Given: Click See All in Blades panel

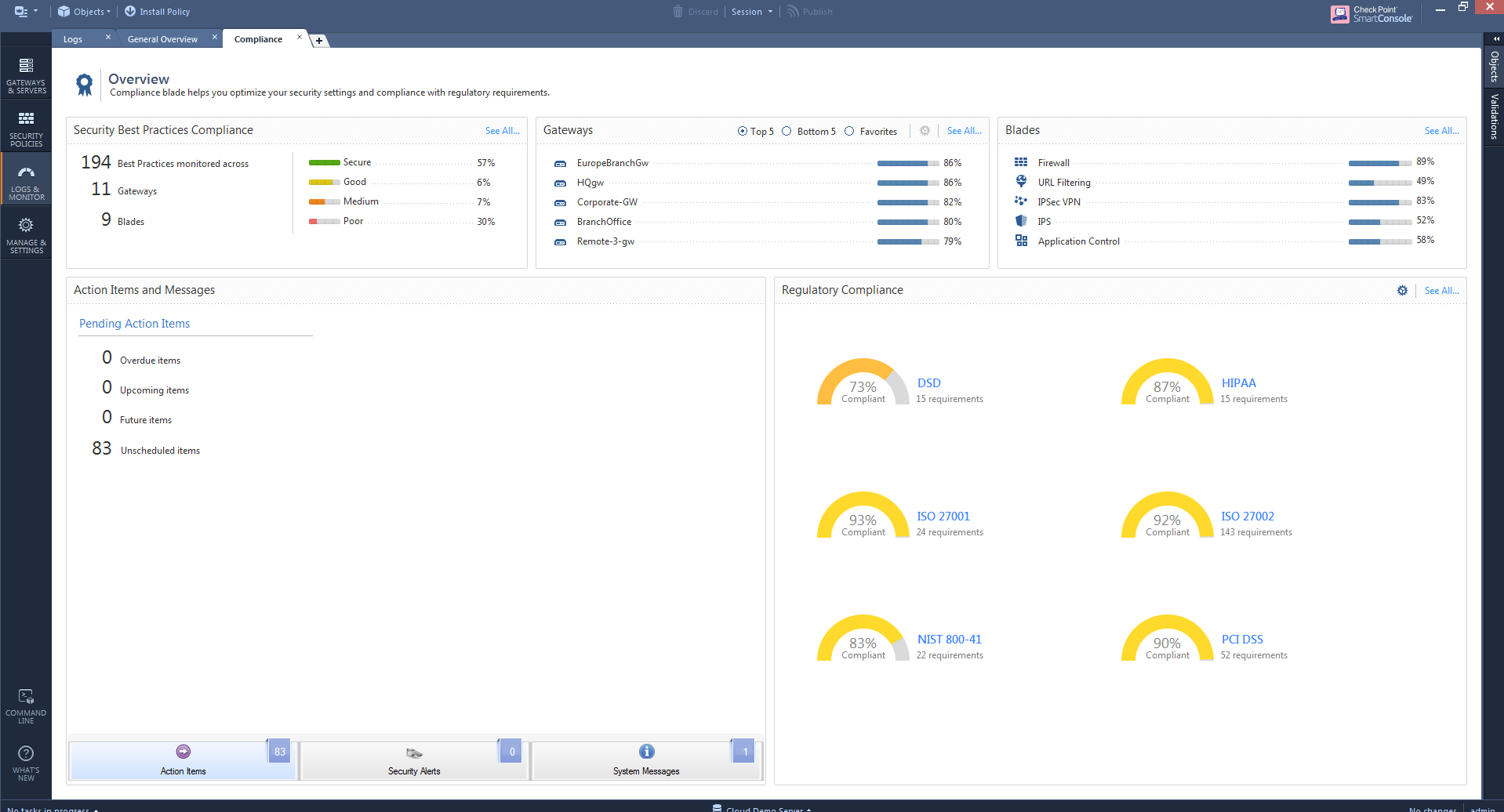Looking at the screenshot, I should click(x=1441, y=131).
